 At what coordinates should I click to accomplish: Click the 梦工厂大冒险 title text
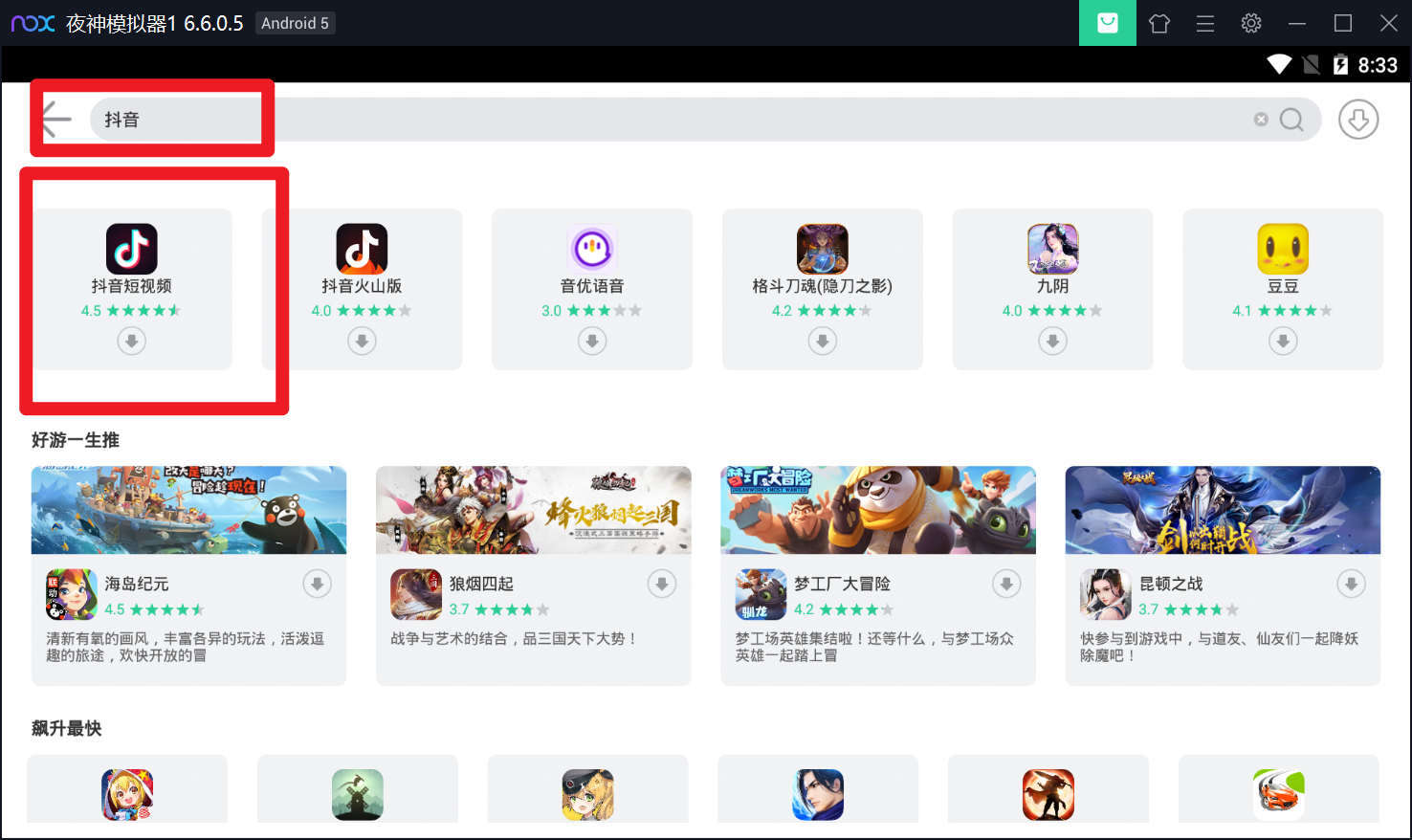point(842,584)
